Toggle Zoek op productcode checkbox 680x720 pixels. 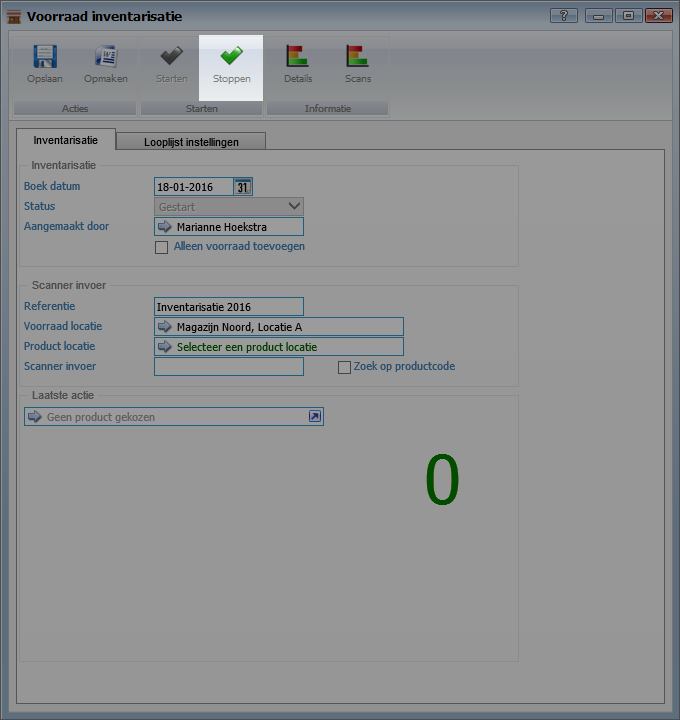coord(344,367)
